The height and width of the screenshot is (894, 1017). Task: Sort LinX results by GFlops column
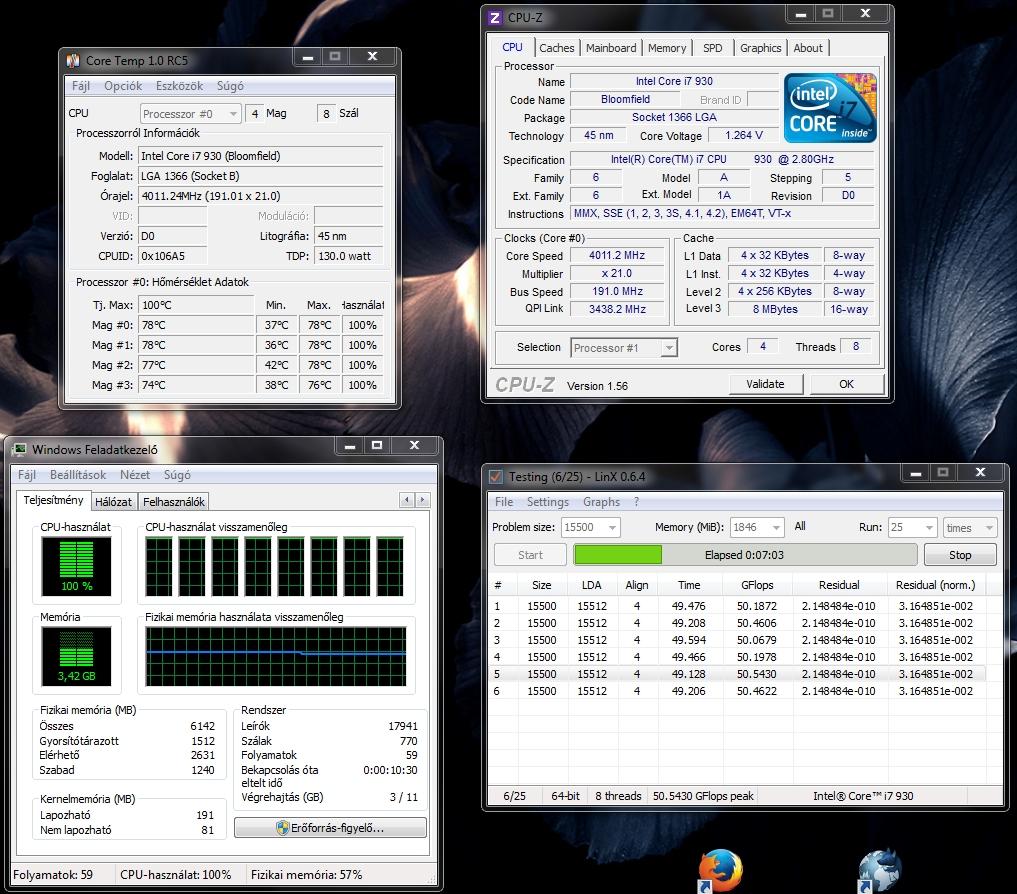[757, 585]
